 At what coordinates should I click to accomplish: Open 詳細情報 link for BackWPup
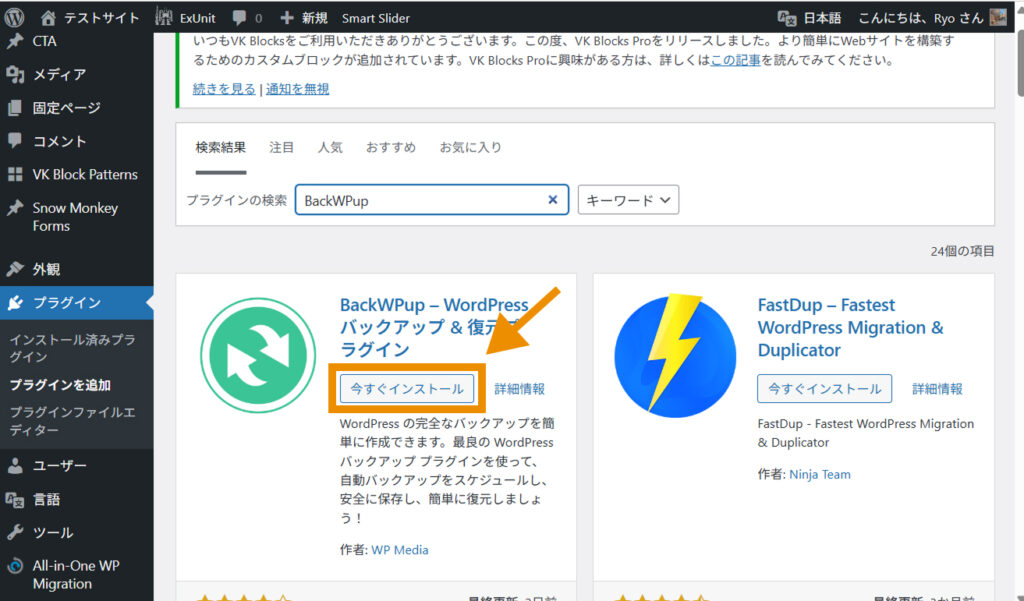click(x=520, y=389)
